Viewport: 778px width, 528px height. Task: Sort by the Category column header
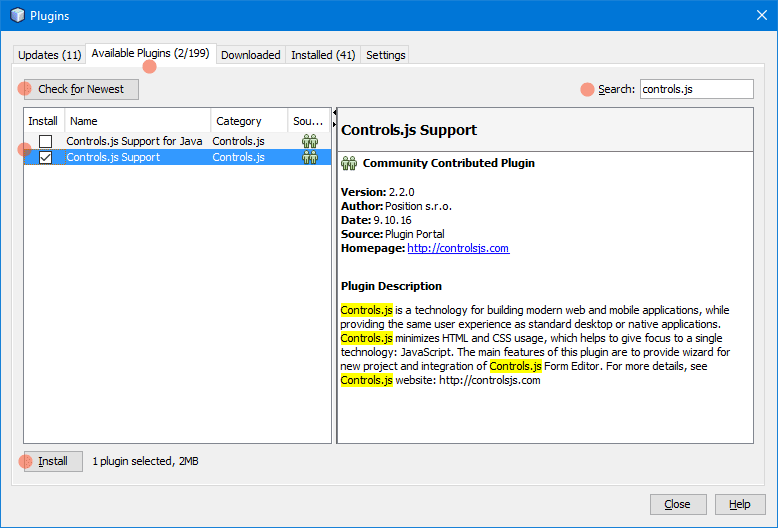point(249,121)
